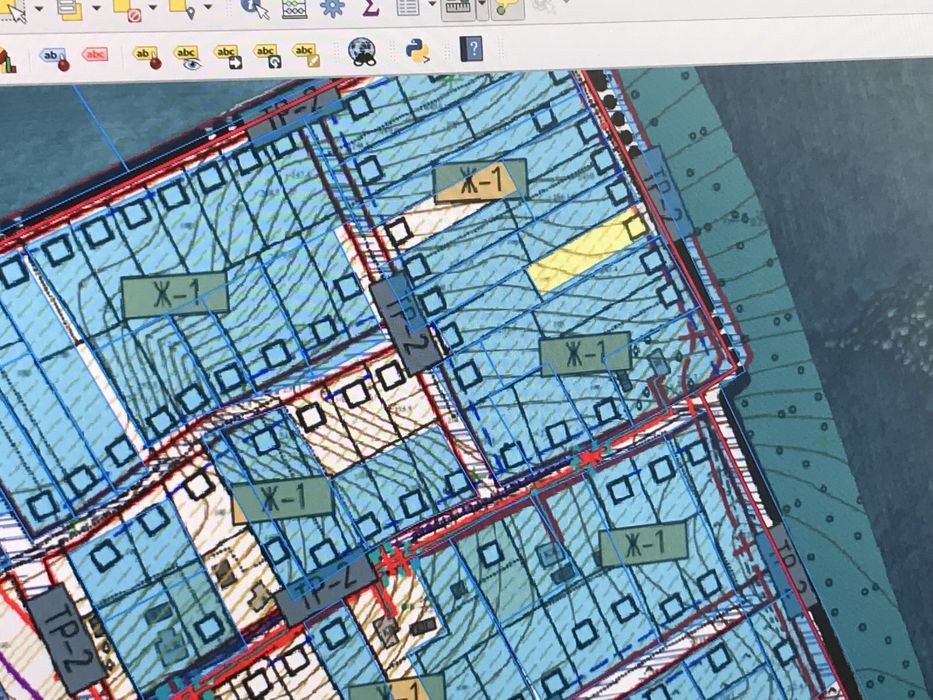The width and height of the screenshot is (933, 700).
Task: Toggle the Pin/Unpin Labels tool
Action: (x=148, y=58)
